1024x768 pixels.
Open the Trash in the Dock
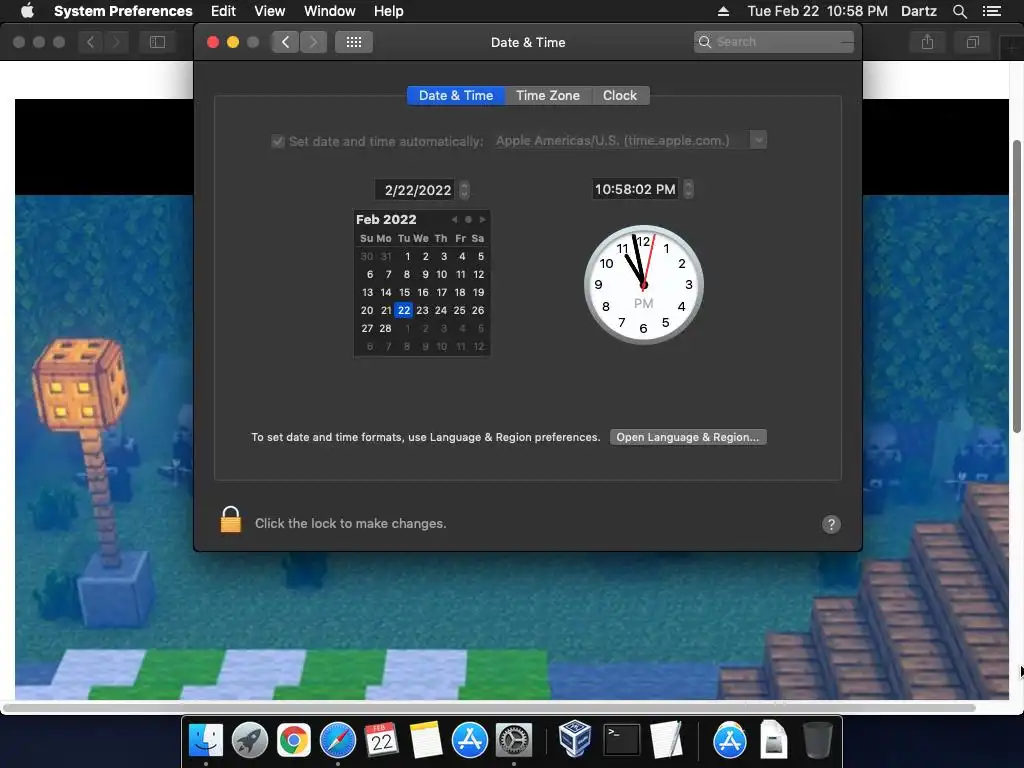tap(817, 741)
